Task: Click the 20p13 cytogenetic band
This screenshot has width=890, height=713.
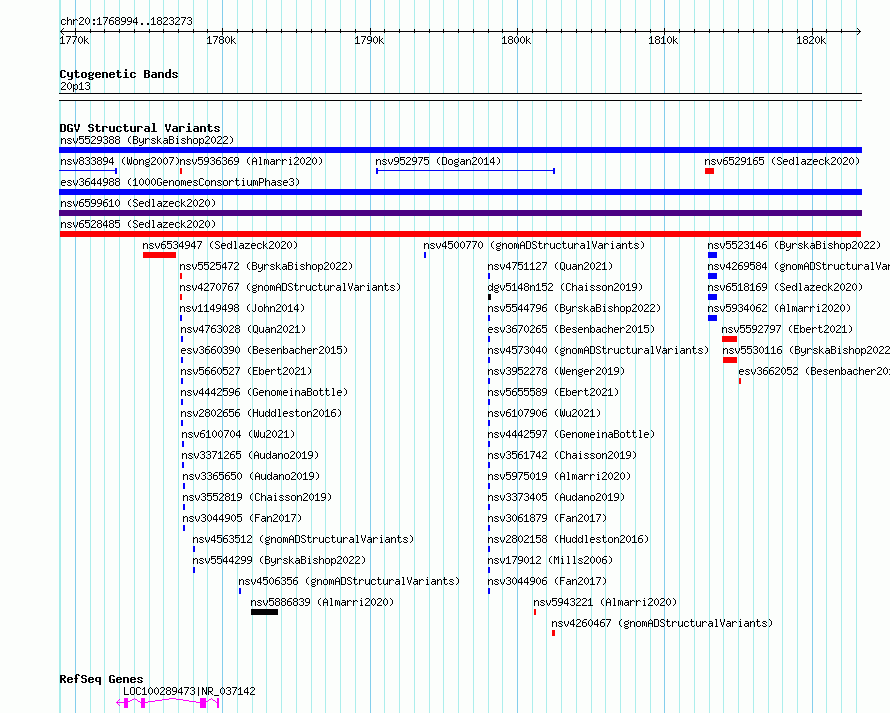Action: 460,97
